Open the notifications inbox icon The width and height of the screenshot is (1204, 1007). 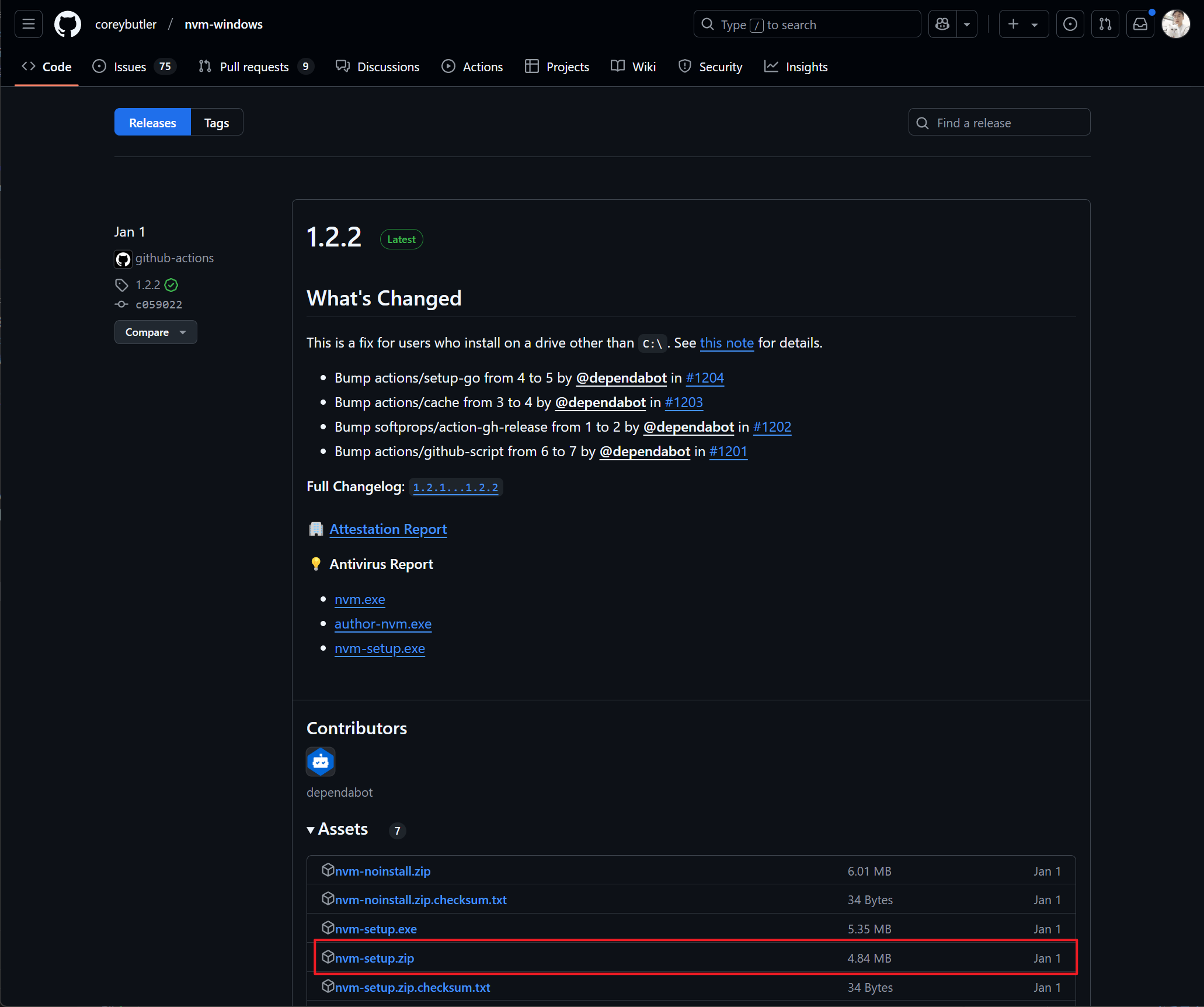tap(1140, 25)
